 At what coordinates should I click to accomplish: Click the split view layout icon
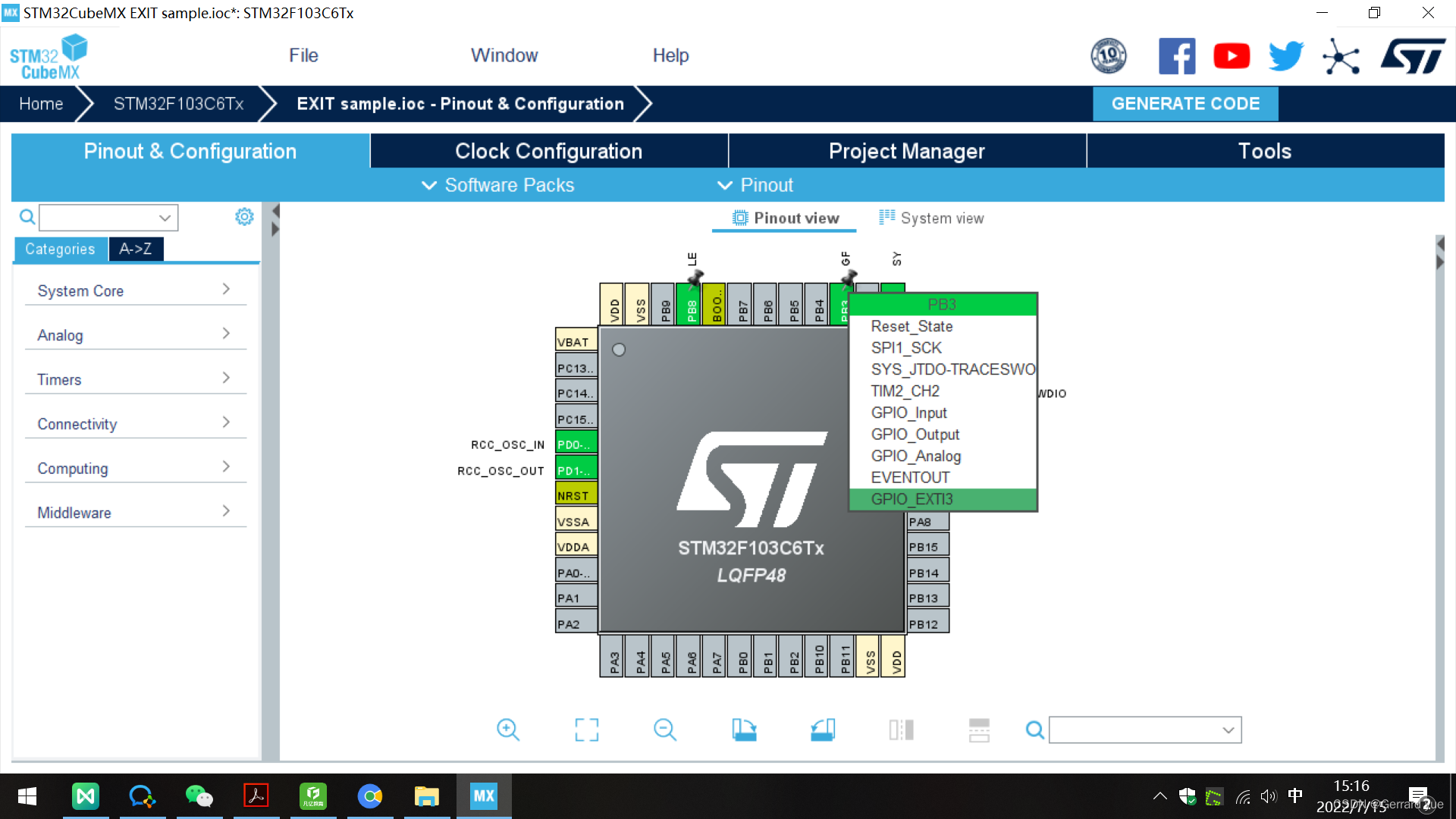901,730
